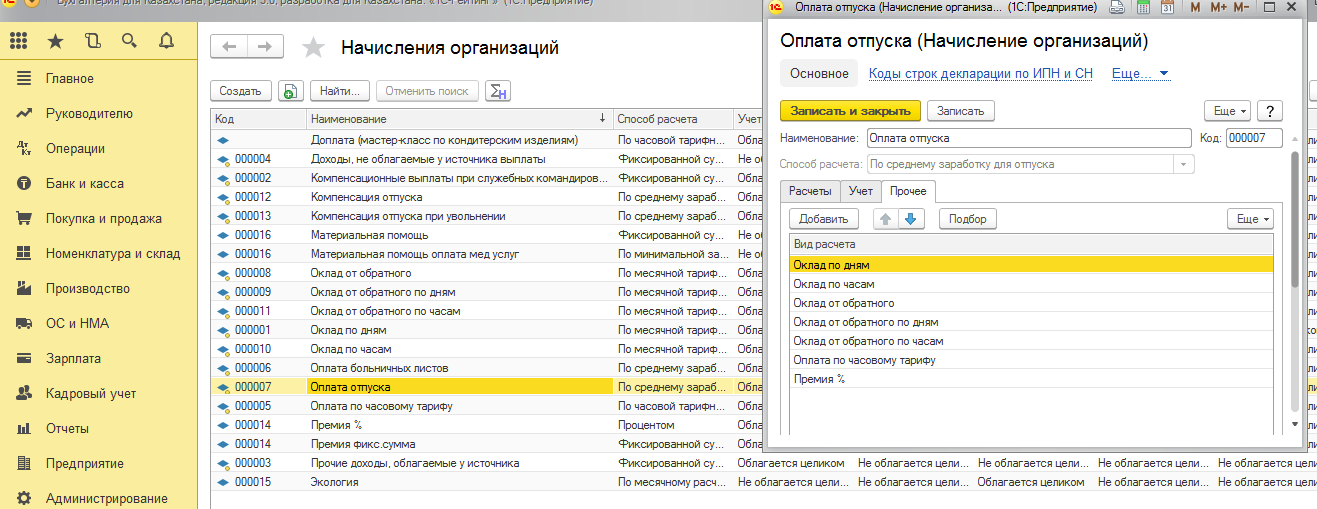Viewport: 1317px width, 509px height.
Task: Open notifications bell icon
Action: pyautogui.click(x=165, y=41)
